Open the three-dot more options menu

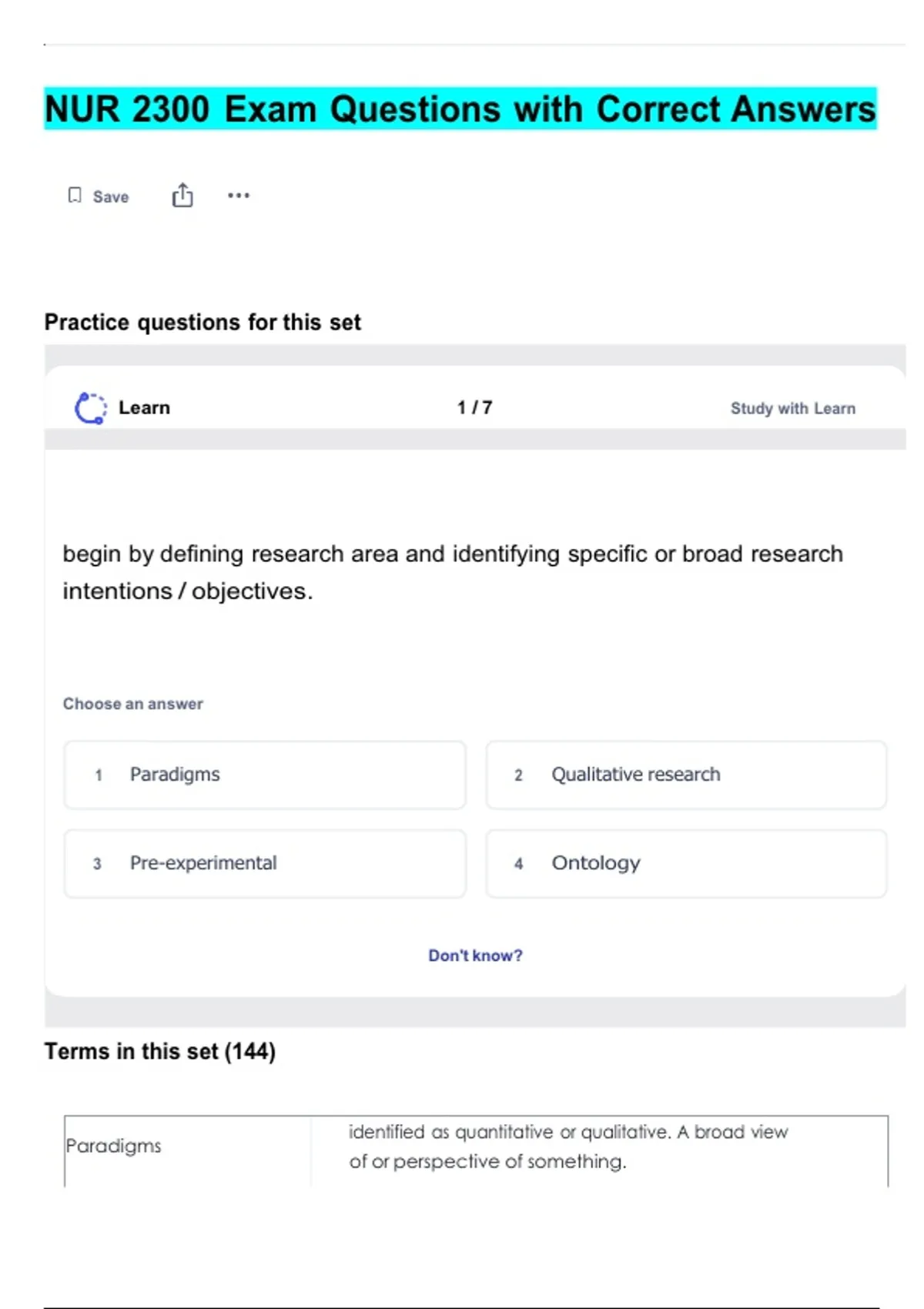(239, 196)
